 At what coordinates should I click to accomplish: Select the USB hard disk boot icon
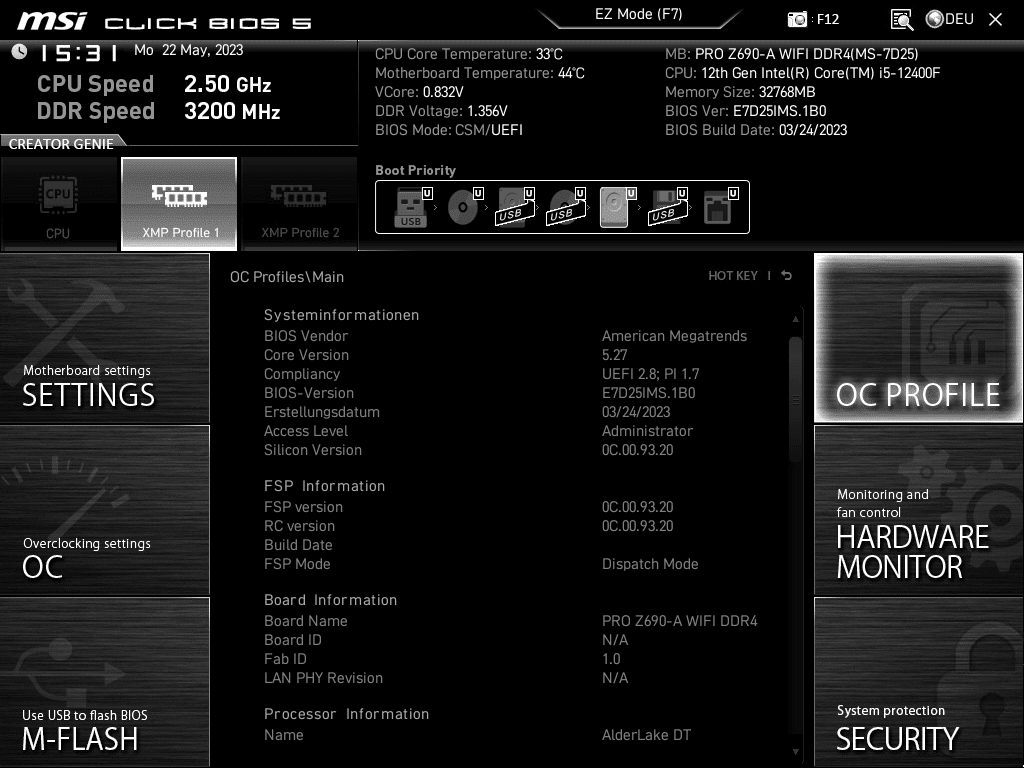pos(515,207)
